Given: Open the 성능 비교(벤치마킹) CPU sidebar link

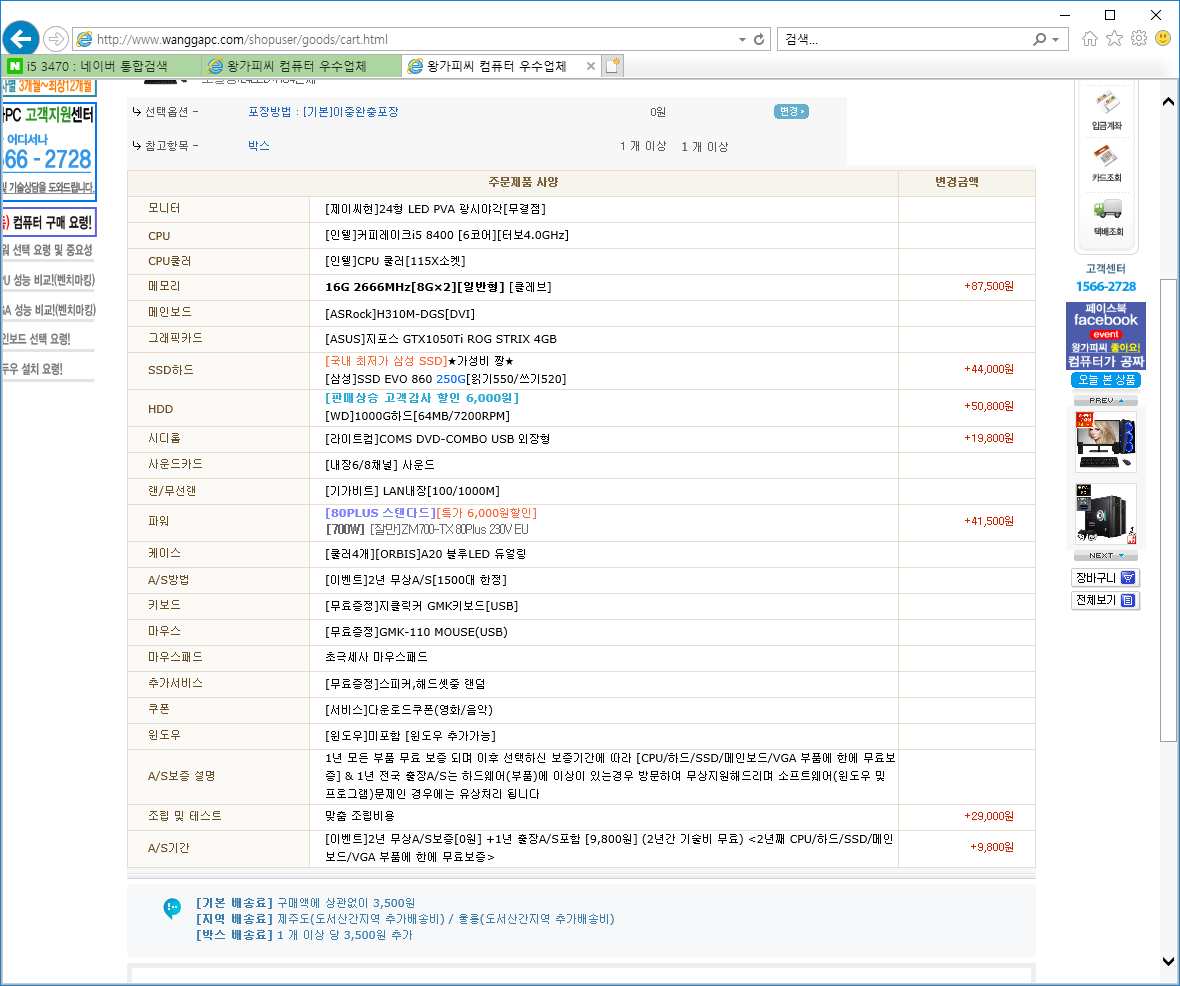Looking at the screenshot, I should 48,280.
